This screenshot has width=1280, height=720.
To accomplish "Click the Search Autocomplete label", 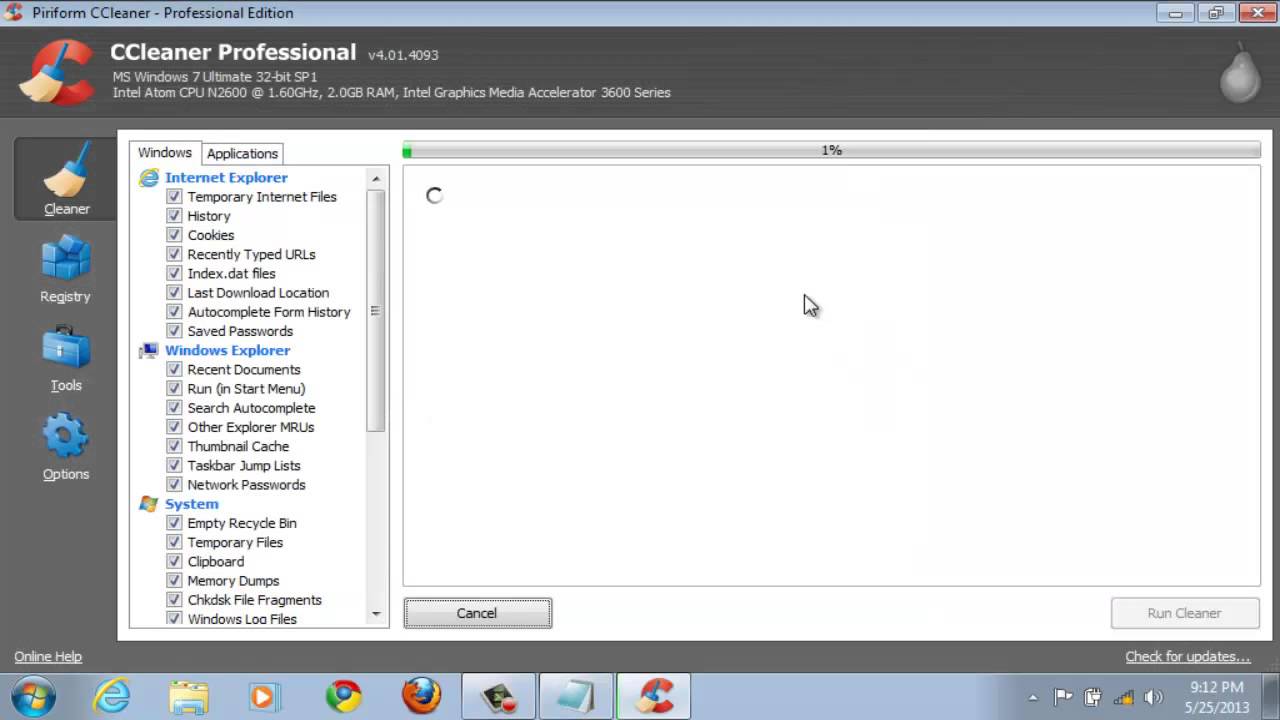I will [x=251, y=408].
